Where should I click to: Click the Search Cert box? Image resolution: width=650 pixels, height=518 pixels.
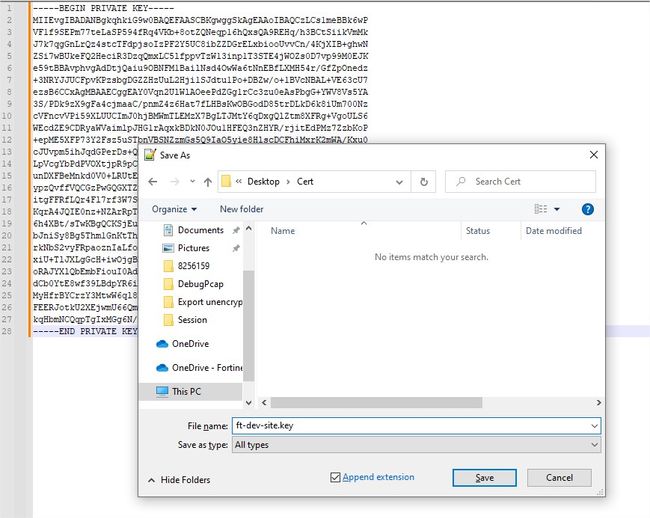(x=520, y=182)
